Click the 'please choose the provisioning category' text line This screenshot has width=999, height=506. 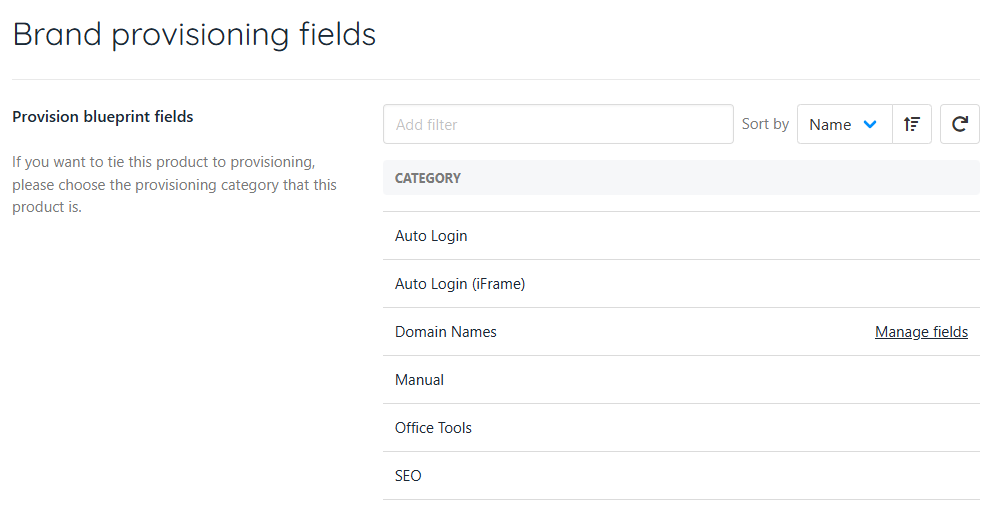tap(174, 185)
